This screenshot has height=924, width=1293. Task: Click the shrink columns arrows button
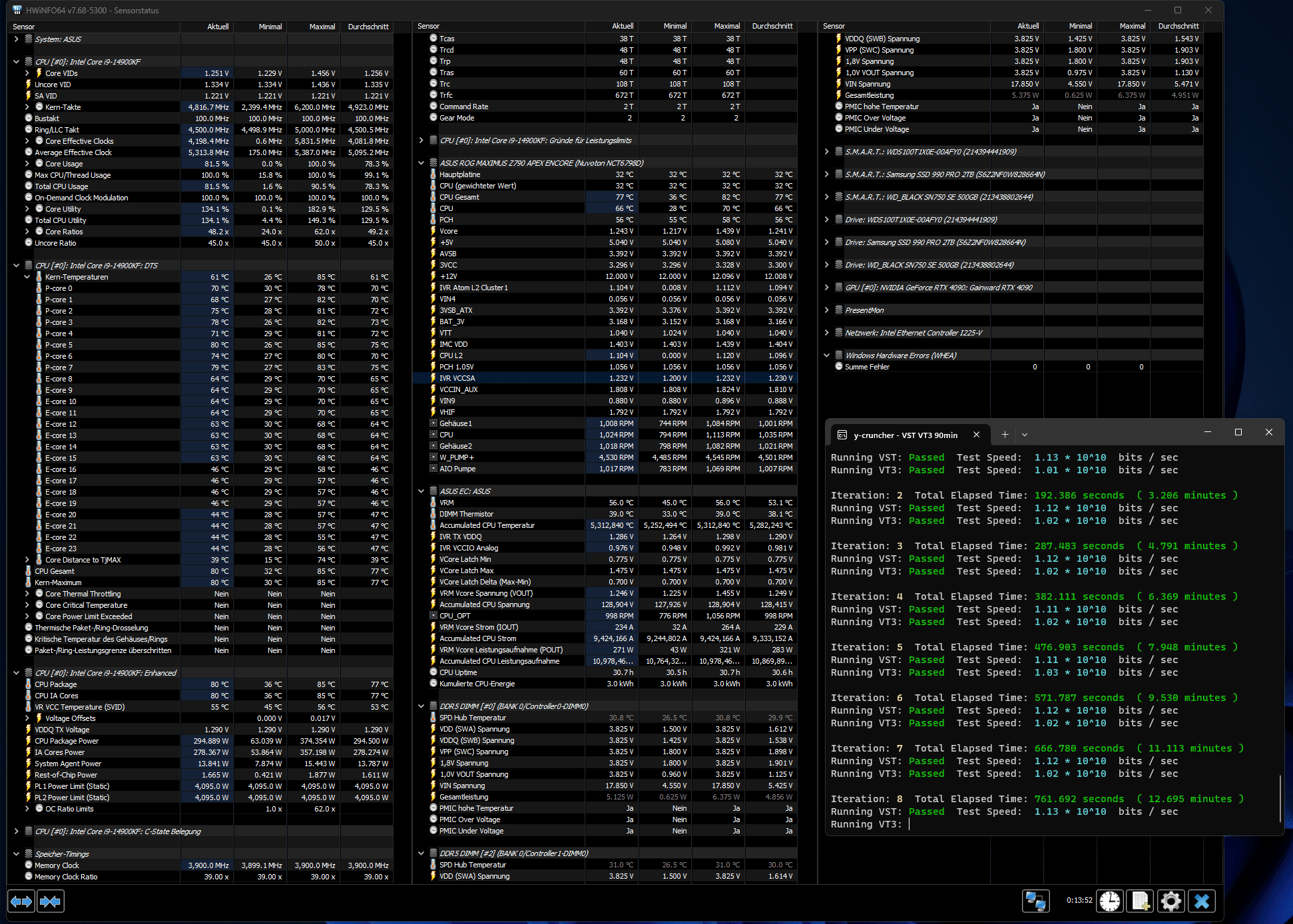pyautogui.click(x=51, y=901)
